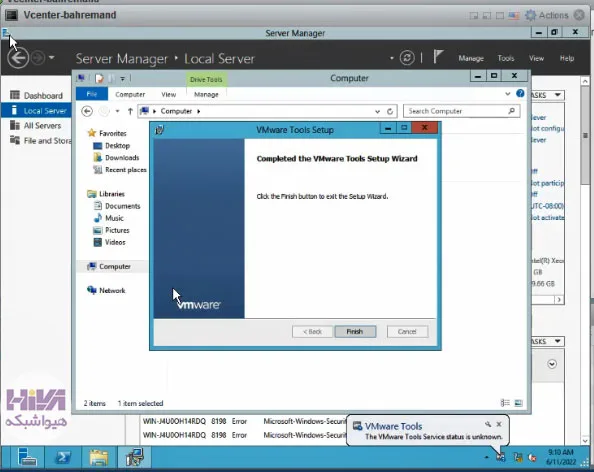Open the View ribbon tab in Explorer

point(169,94)
